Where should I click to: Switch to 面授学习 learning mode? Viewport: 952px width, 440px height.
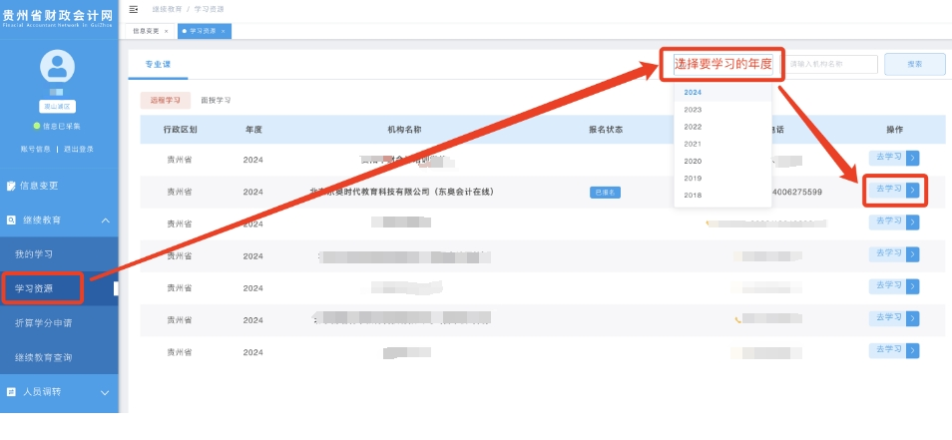(215, 101)
